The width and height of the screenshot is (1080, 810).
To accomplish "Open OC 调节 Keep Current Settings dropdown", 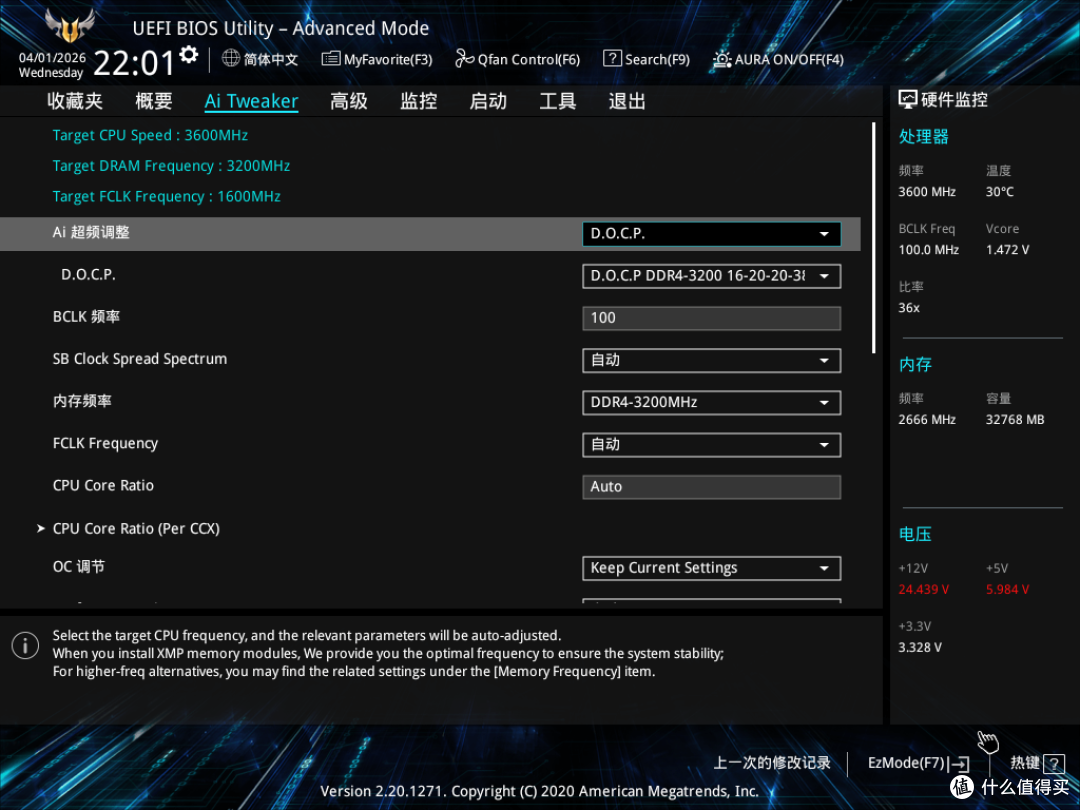I will [712, 568].
